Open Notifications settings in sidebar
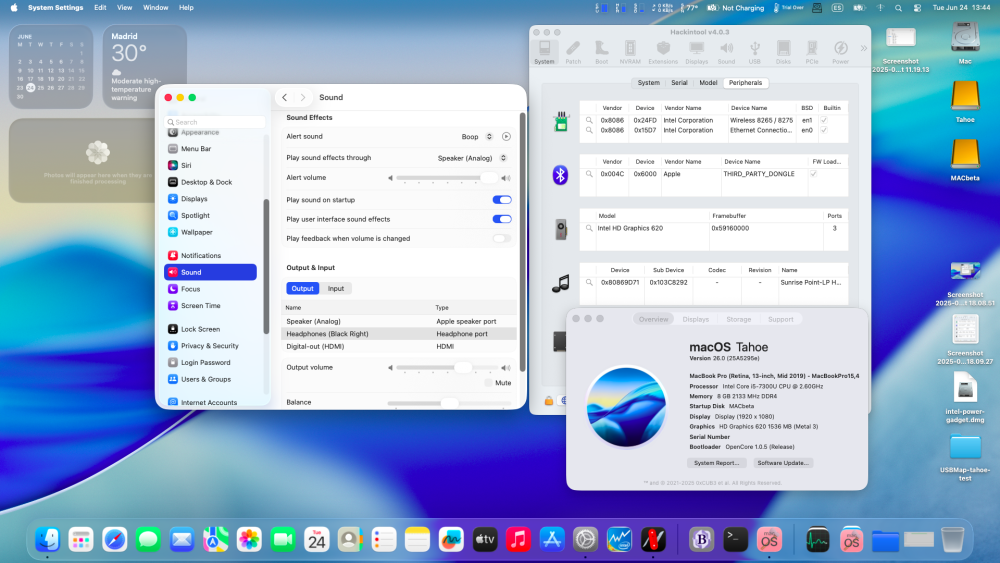This screenshot has height=563, width=1000. click(210, 255)
